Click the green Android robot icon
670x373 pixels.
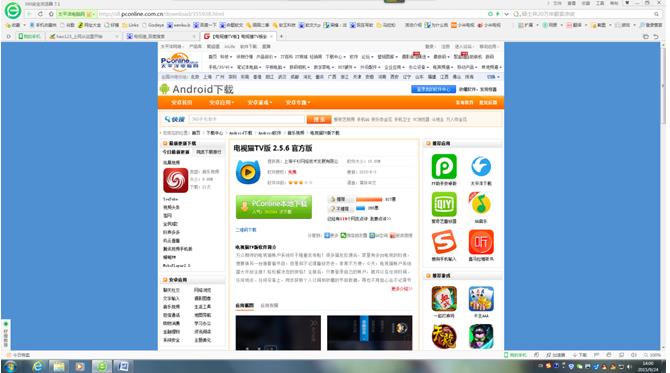pos(164,89)
